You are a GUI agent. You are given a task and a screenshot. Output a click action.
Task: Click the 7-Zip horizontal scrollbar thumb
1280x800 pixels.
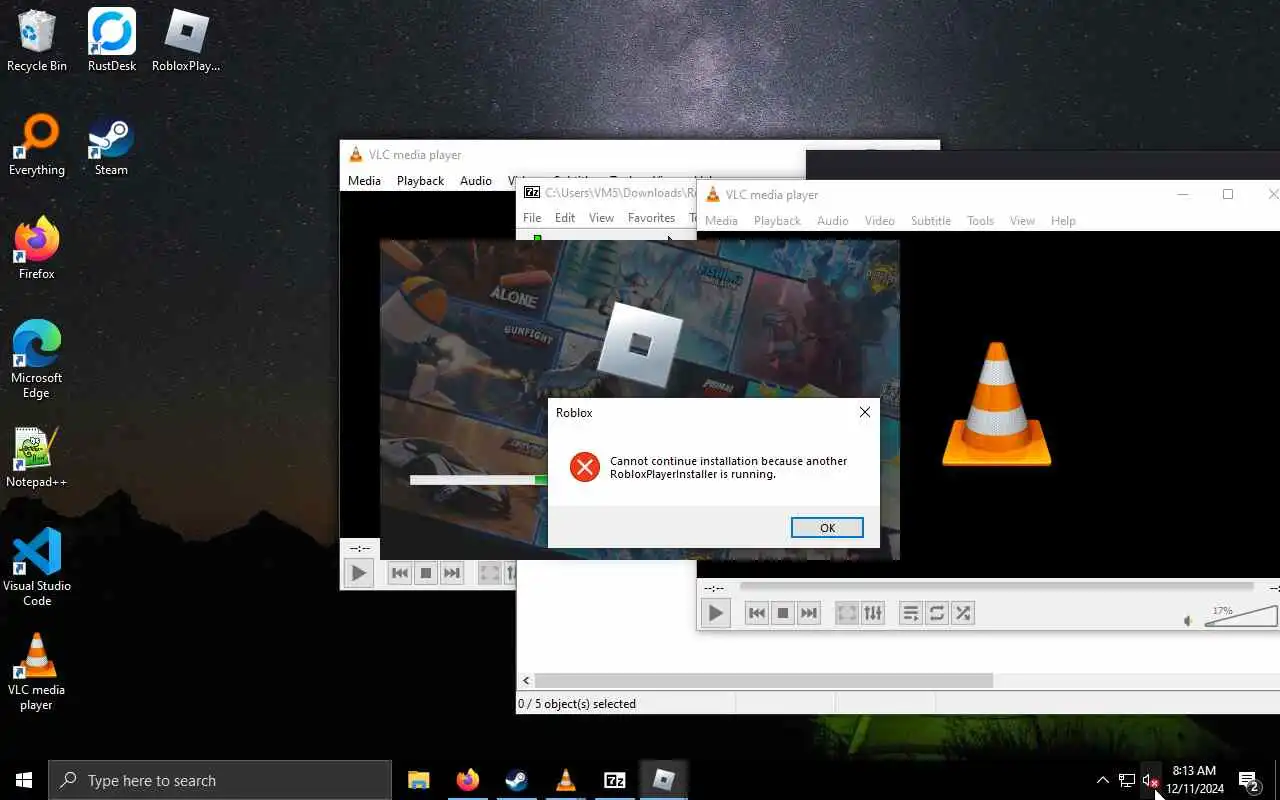pyautogui.click(x=763, y=680)
